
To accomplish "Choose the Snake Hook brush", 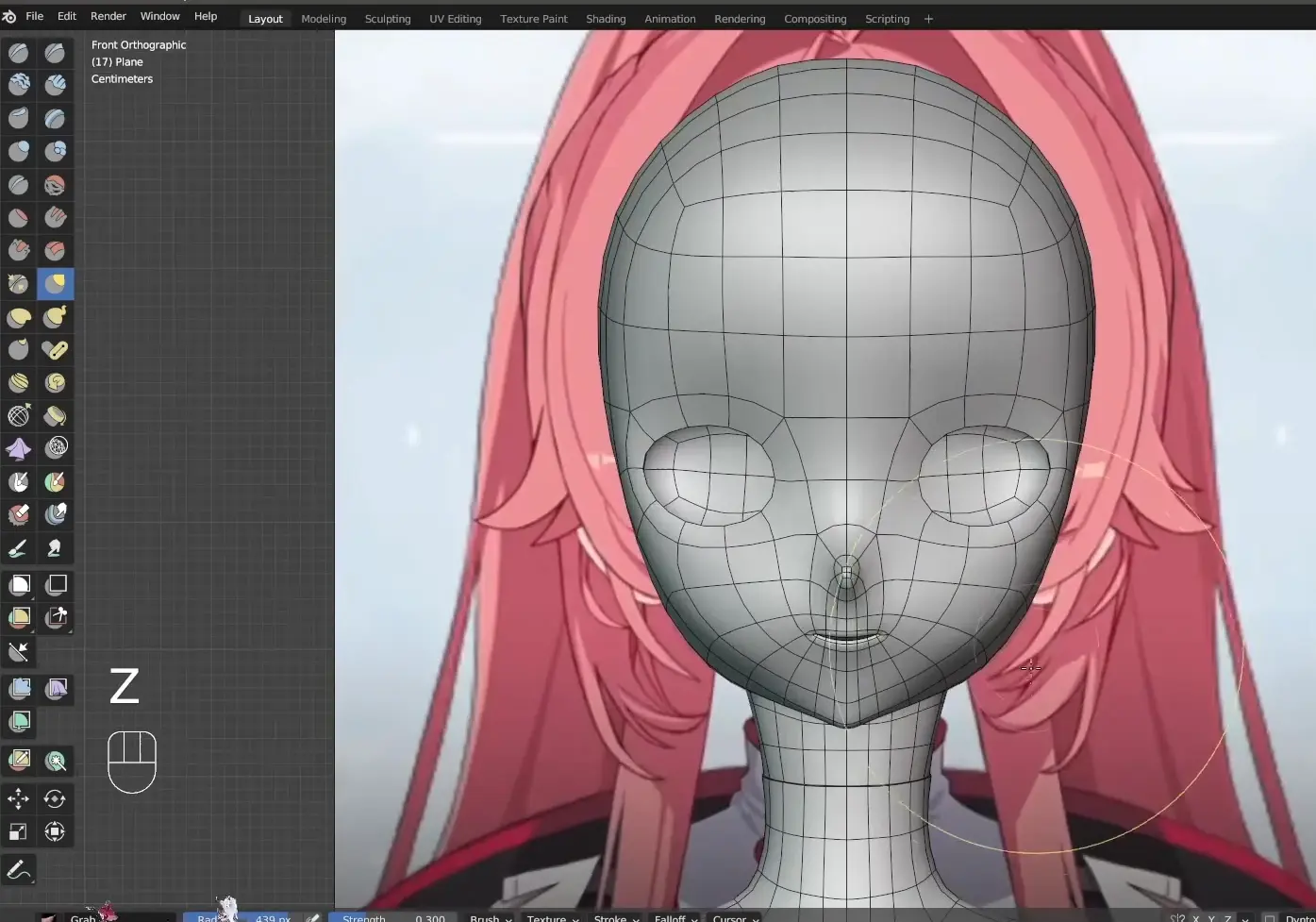I will tap(56, 317).
